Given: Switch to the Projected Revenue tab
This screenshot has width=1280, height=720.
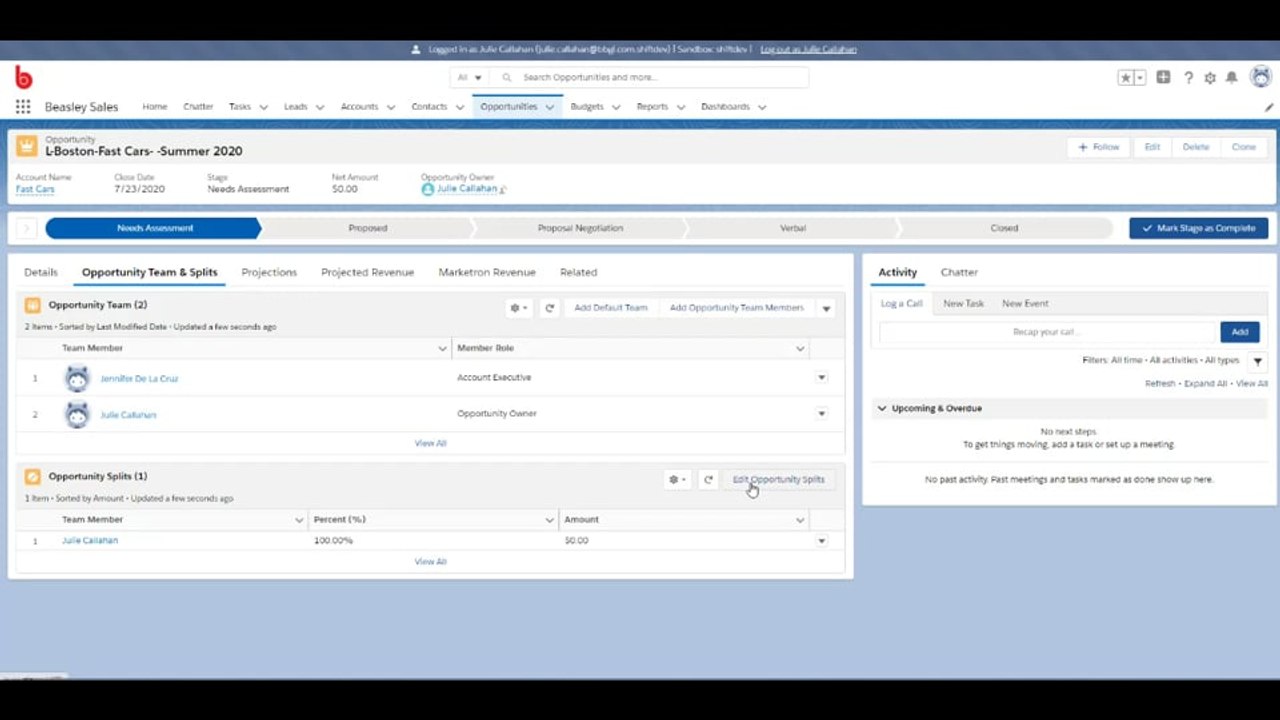Looking at the screenshot, I should (x=367, y=272).
